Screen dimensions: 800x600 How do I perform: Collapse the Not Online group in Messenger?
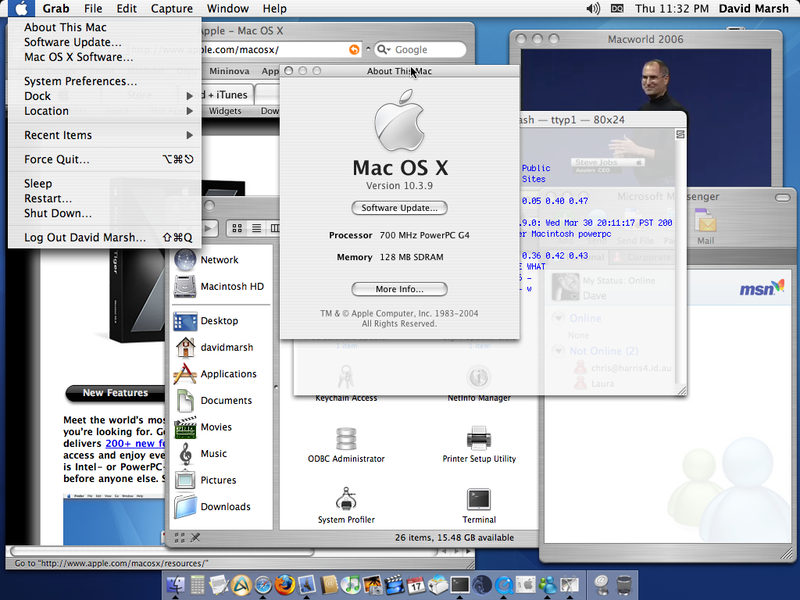[559, 351]
